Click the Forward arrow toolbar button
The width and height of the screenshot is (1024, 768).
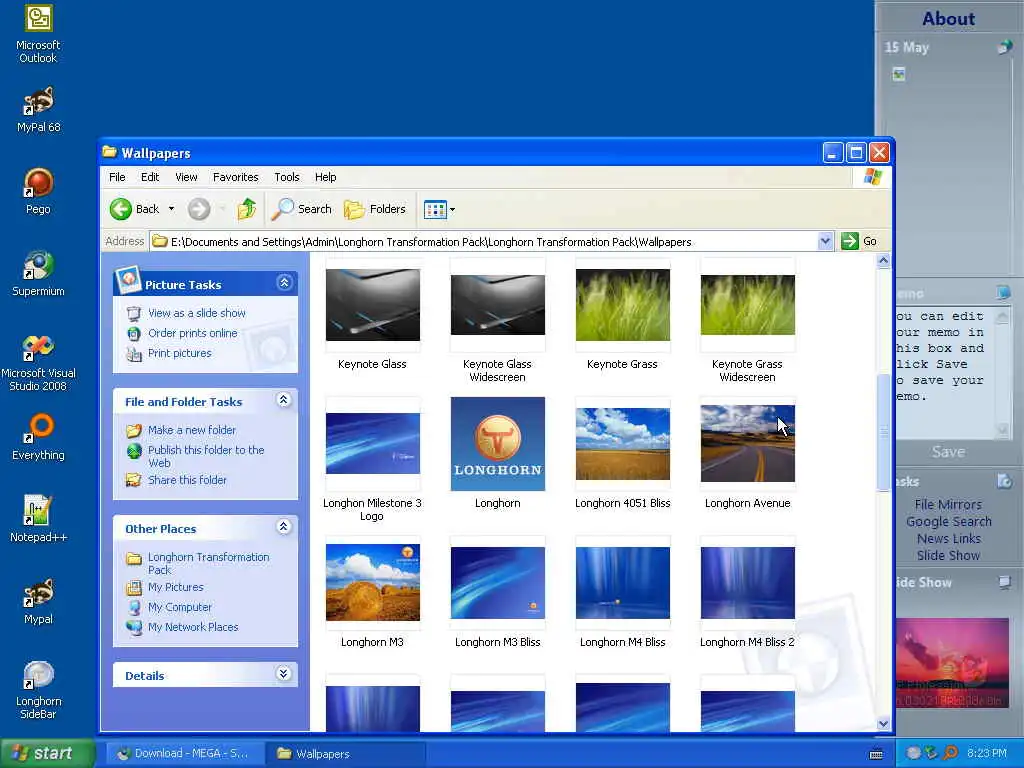(x=199, y=209)
